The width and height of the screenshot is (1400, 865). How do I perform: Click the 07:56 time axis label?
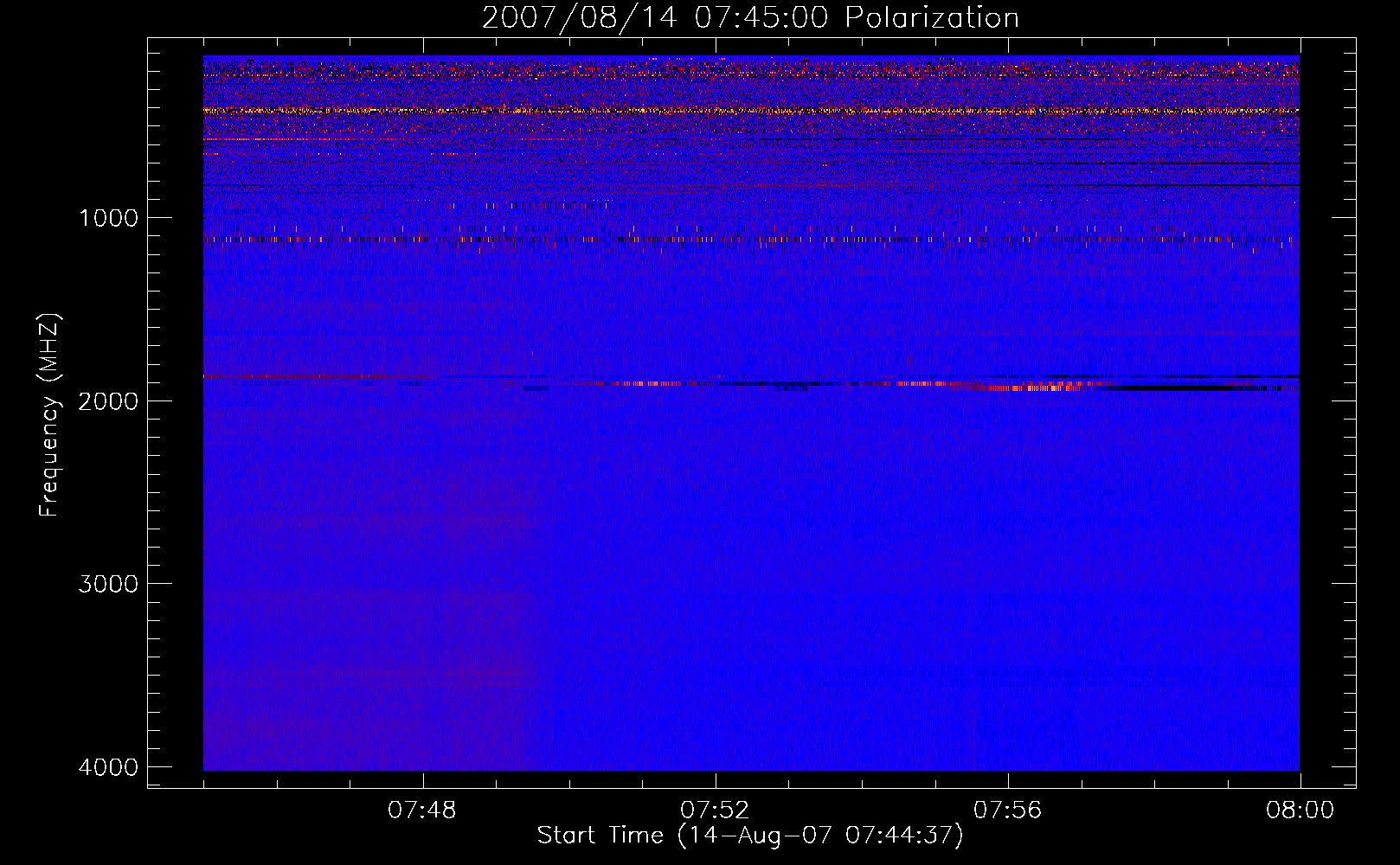tap(1008, 811)
